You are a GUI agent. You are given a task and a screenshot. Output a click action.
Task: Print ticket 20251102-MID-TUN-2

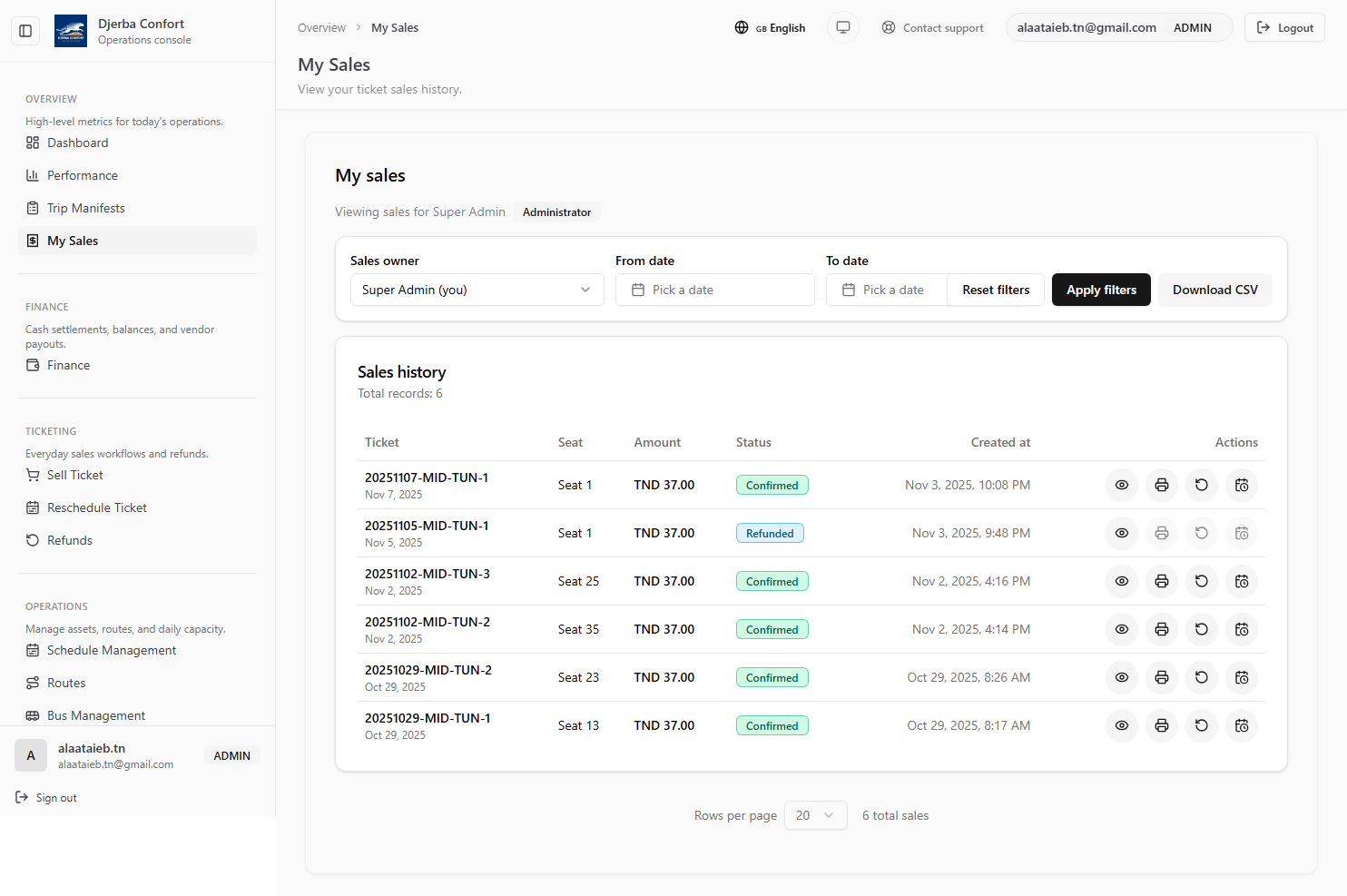coord(1162,629)
